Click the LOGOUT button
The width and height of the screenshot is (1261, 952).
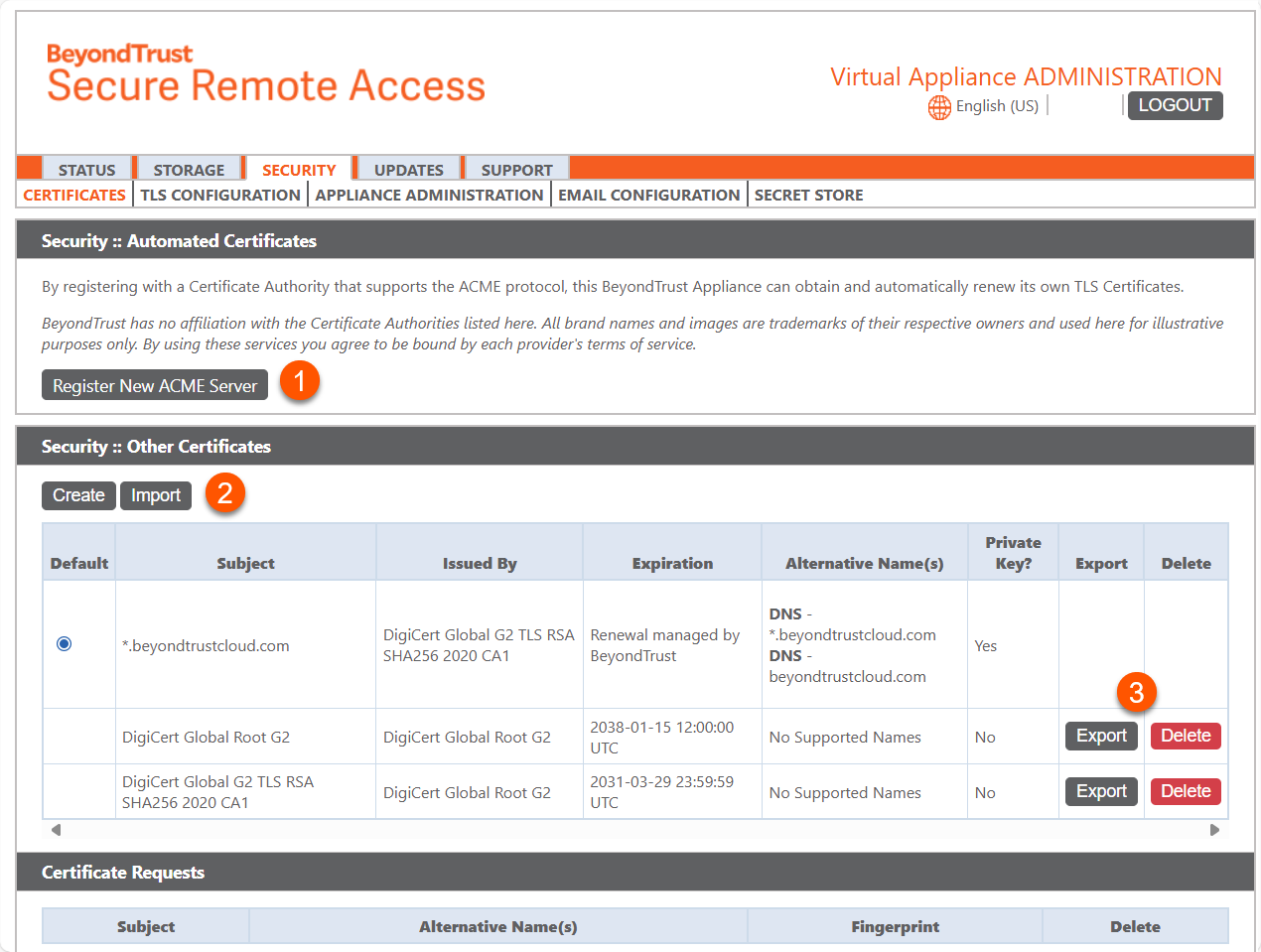tap(1175, 105)
